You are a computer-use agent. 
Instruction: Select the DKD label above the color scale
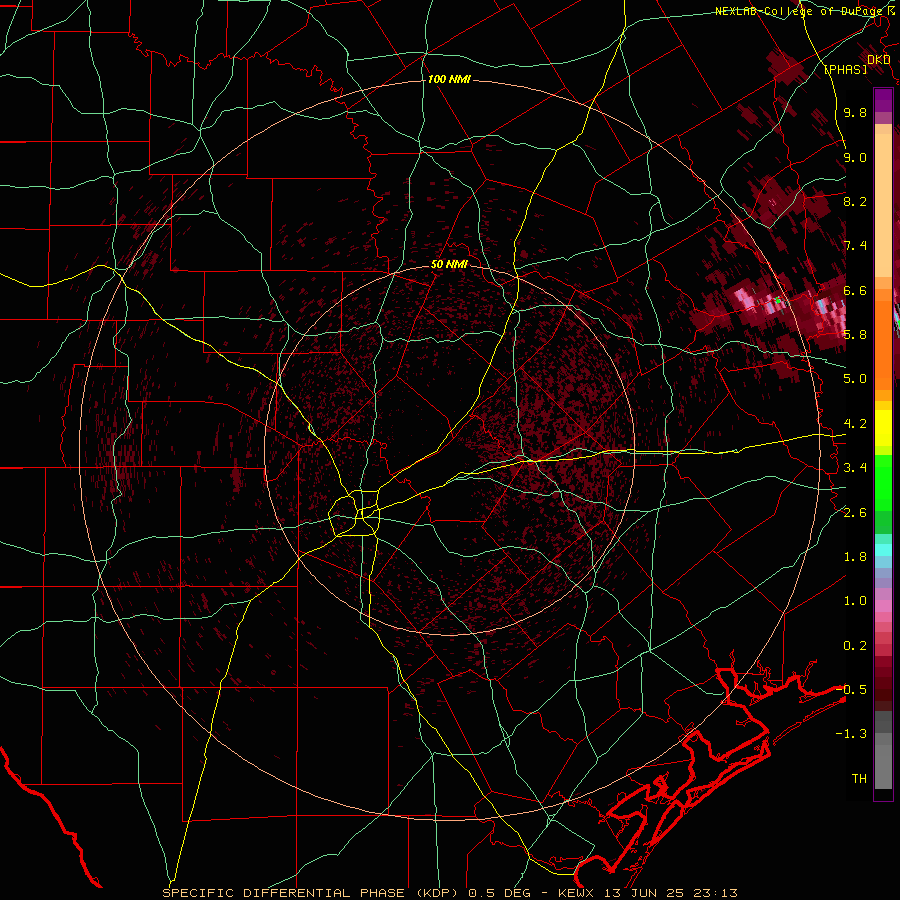point(879,60)
